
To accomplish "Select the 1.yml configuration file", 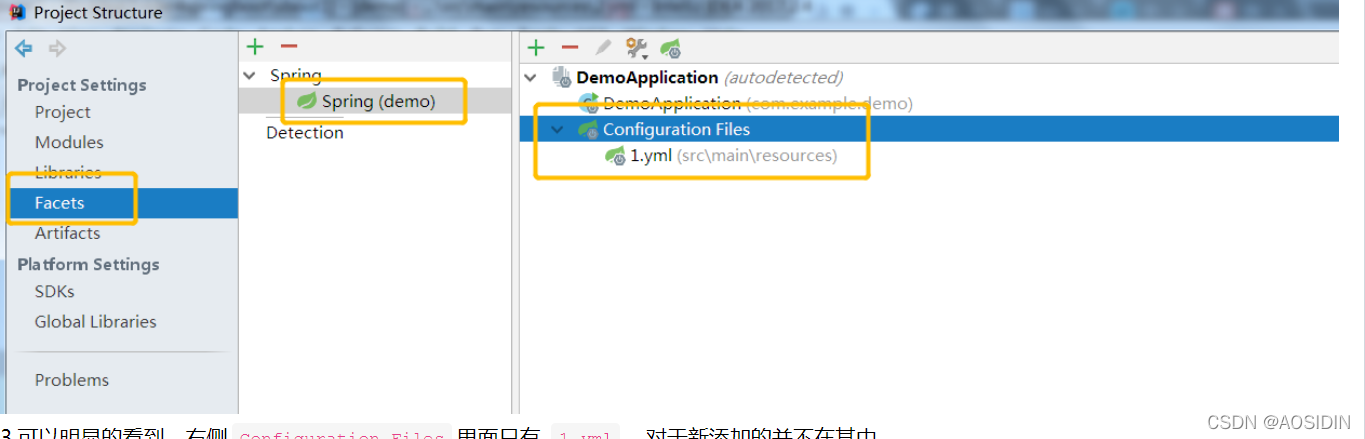I will pos(733,156).
